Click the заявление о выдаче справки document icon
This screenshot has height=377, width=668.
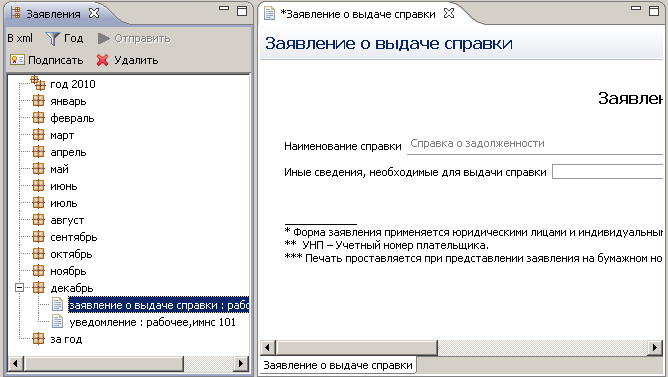58,305
